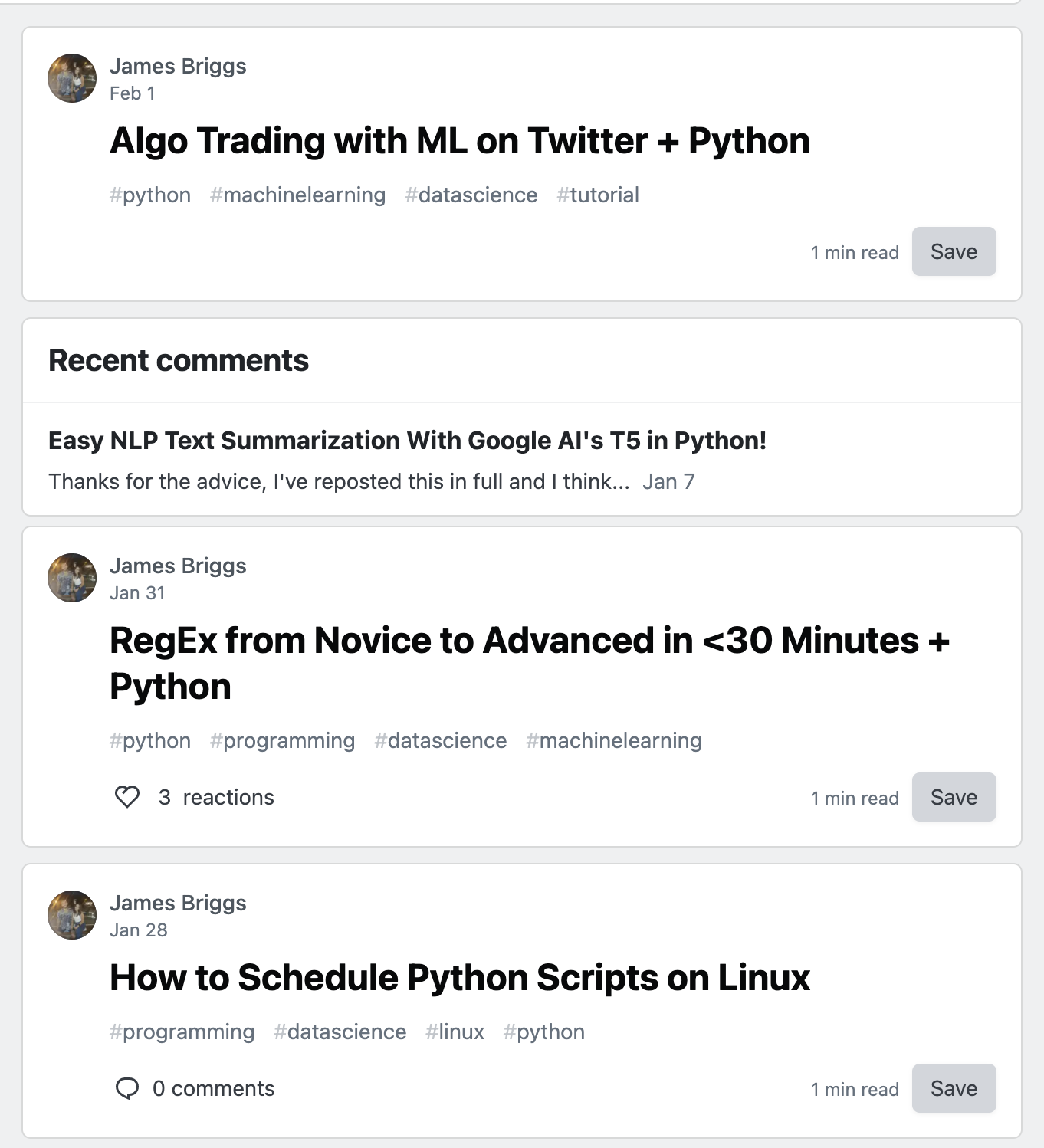The image size is (1044, 1148).
Task: Open the recent comment on the T5 summarization post
Action: [x=408, y=441]
